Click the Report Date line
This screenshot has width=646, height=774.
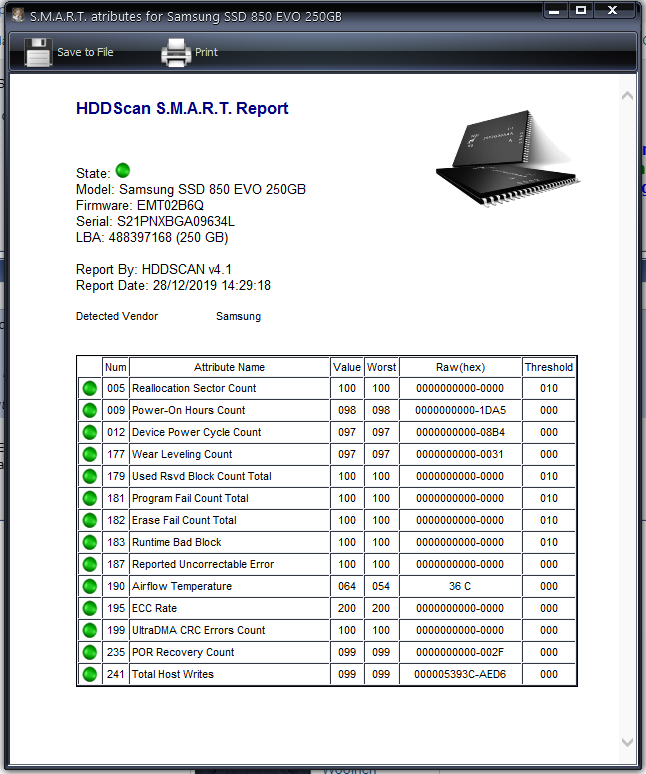pyautogui.click(x=173, y=285)
